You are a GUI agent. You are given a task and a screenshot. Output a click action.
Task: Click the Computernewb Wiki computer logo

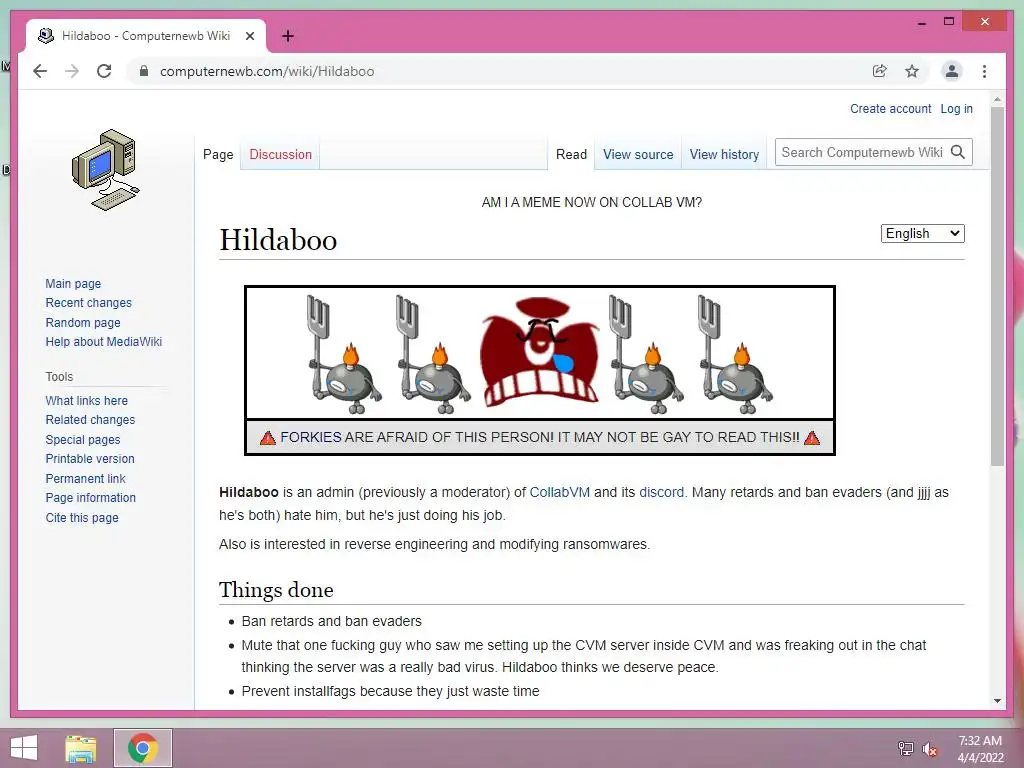[104, 170]
